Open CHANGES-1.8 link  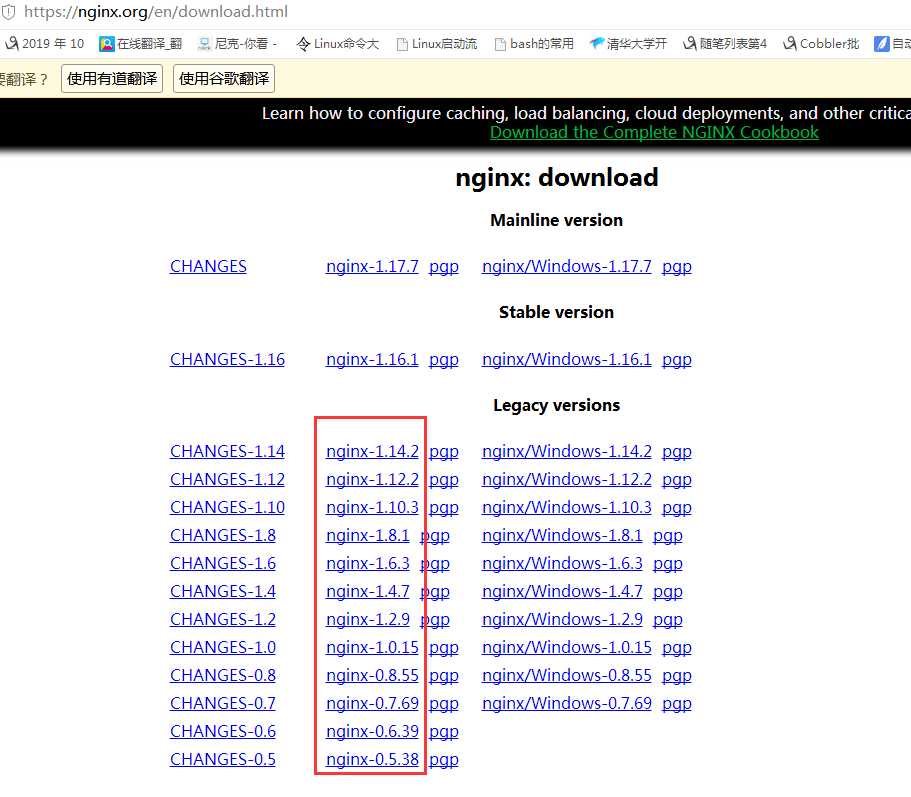pyautogui.click(x=223, y=535)
